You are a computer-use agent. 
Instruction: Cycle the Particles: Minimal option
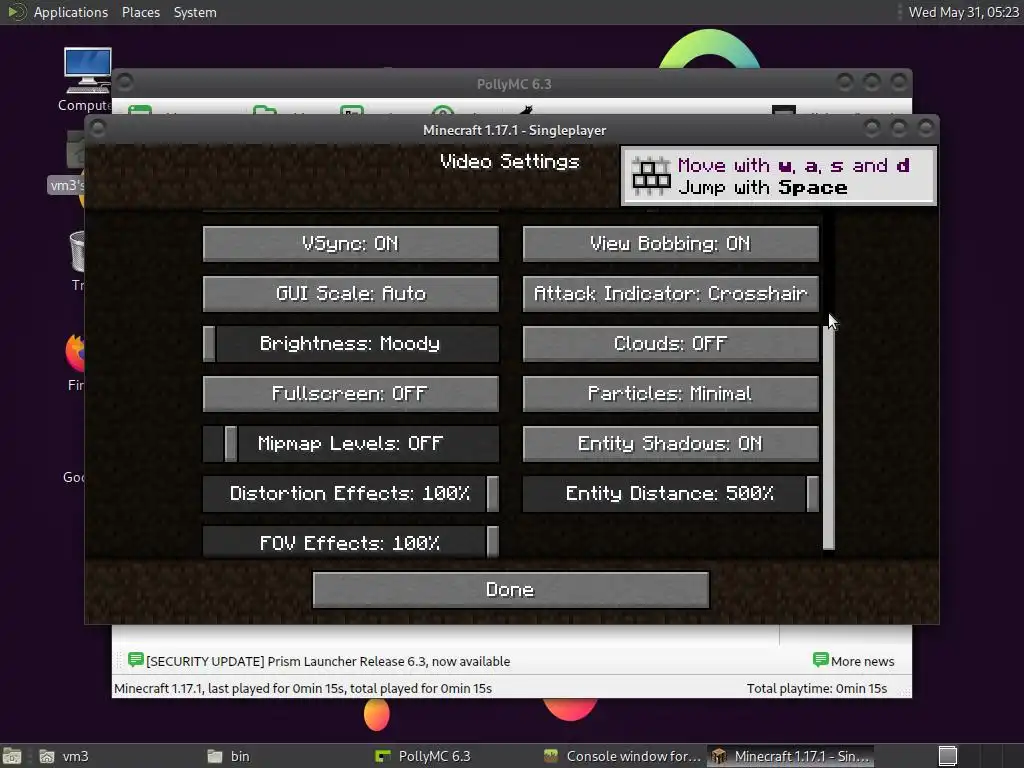click(670, 394)
